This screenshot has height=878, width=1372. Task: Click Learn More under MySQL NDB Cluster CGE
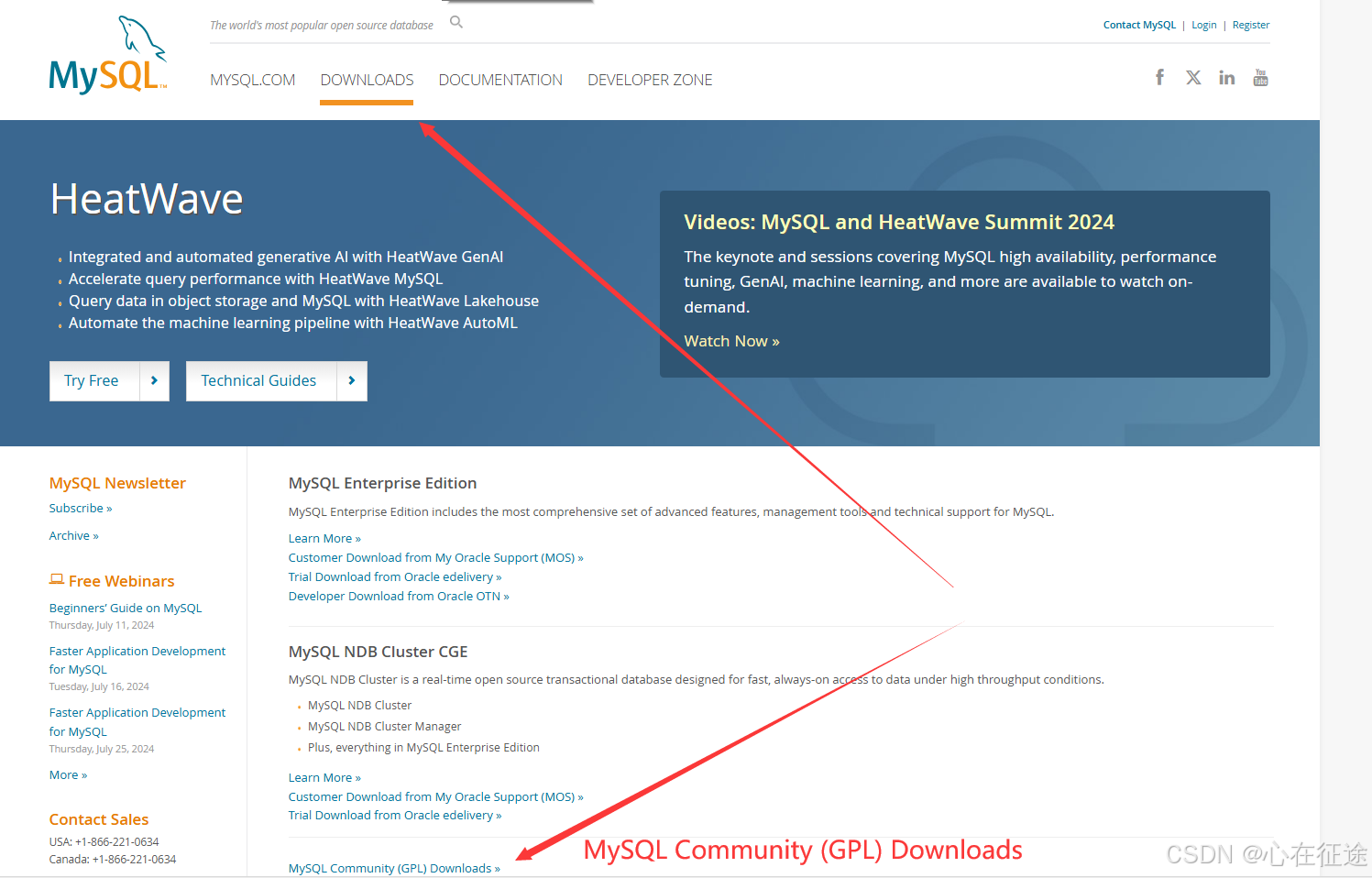point(324,777)
